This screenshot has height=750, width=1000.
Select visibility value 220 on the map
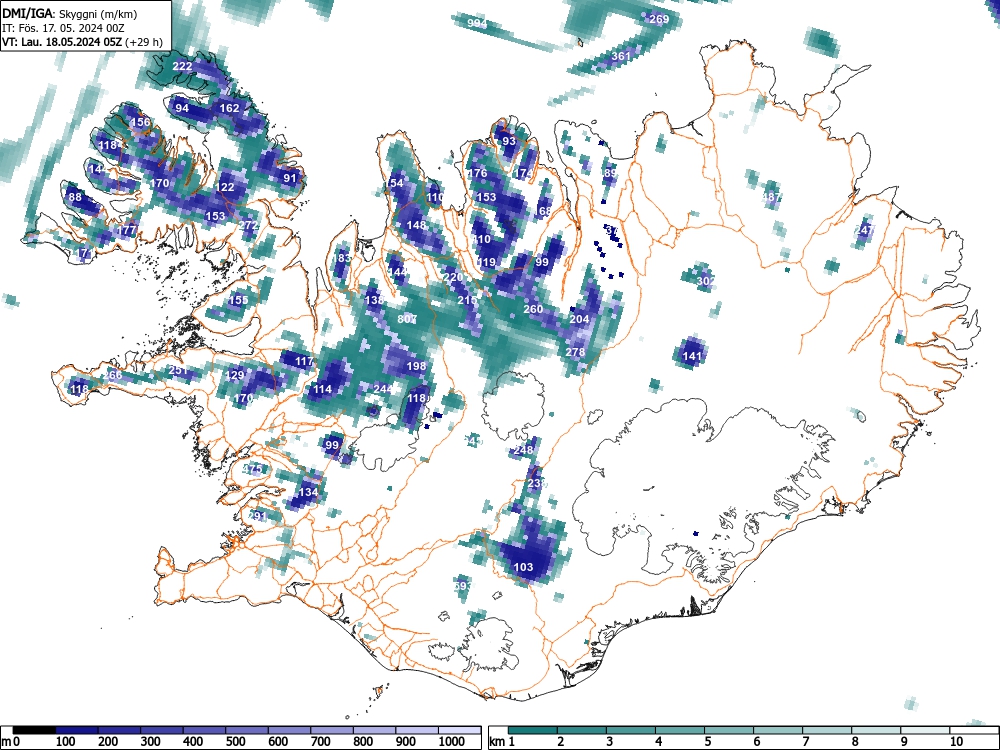tap(453, 277)
